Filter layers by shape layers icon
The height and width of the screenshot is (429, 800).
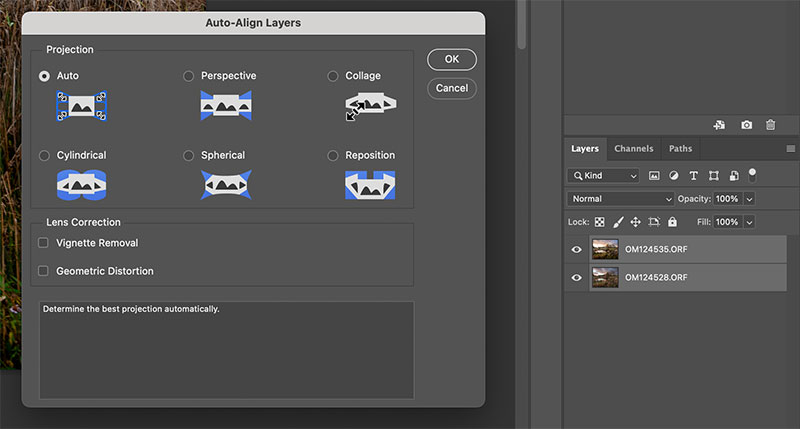[714, 175]
